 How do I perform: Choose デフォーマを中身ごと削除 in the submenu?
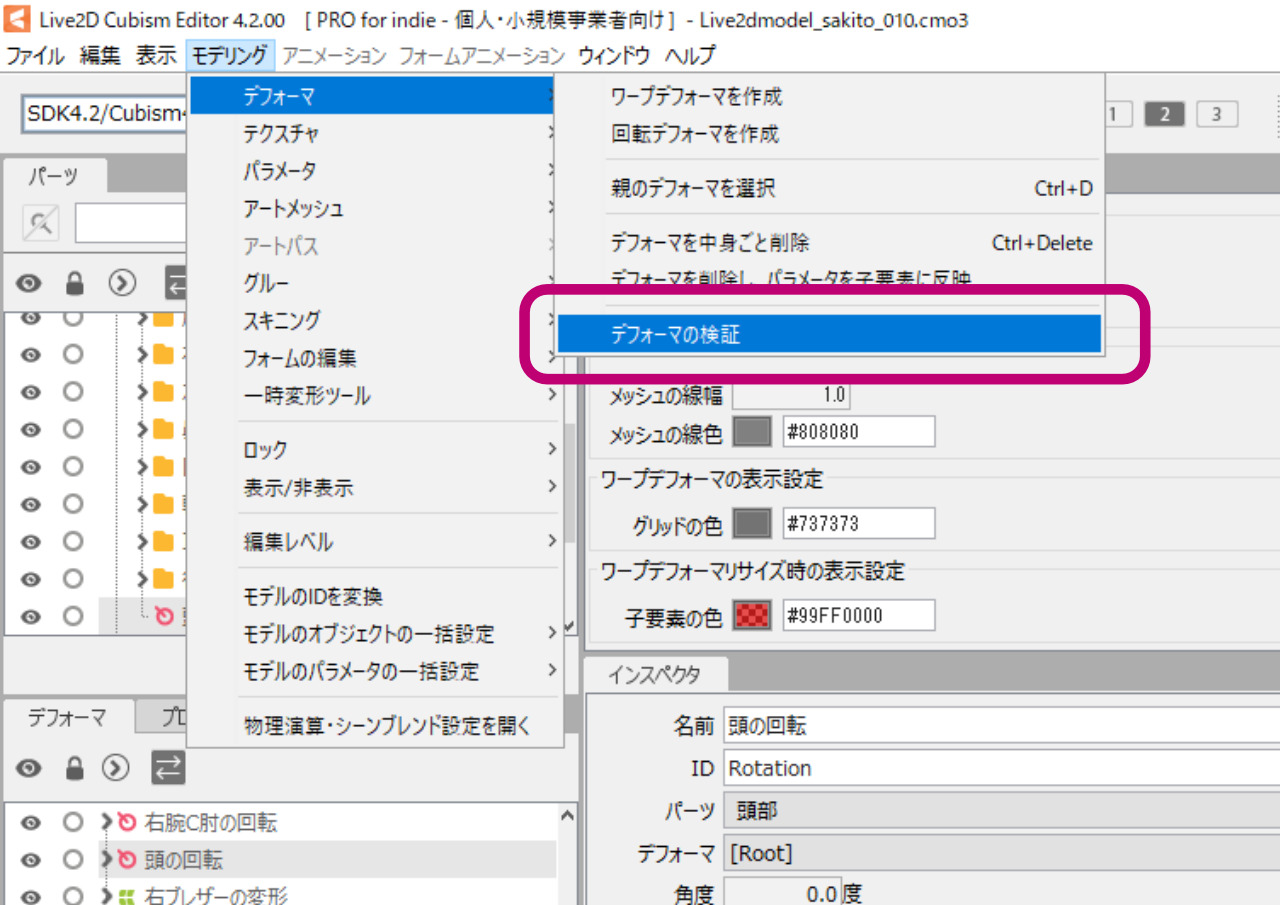[x=829, y=243]
